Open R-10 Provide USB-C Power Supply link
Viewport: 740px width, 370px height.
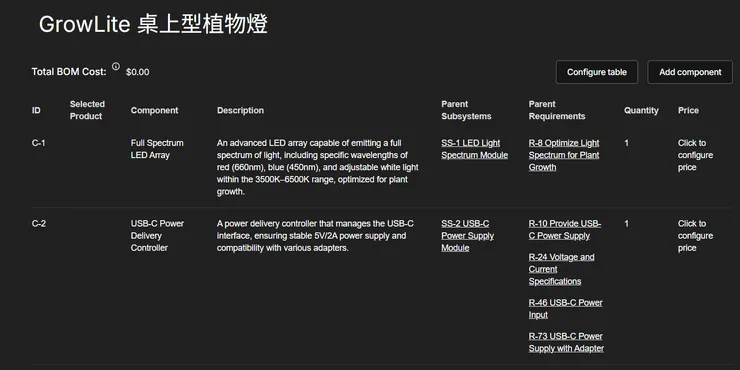pyautogui.click(x=564, y=229)
